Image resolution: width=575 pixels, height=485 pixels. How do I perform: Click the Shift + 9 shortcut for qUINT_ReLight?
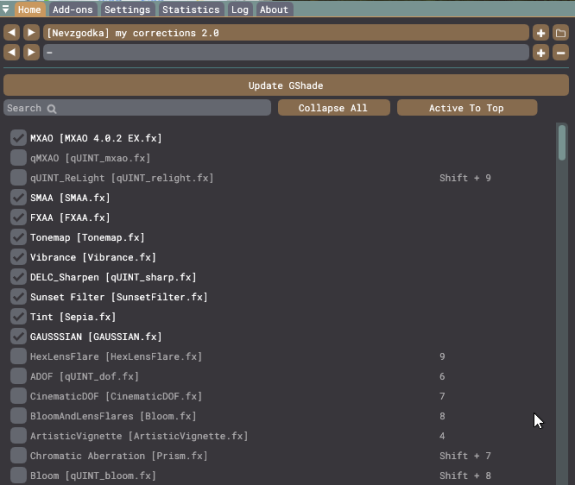(x=465, y=178)
